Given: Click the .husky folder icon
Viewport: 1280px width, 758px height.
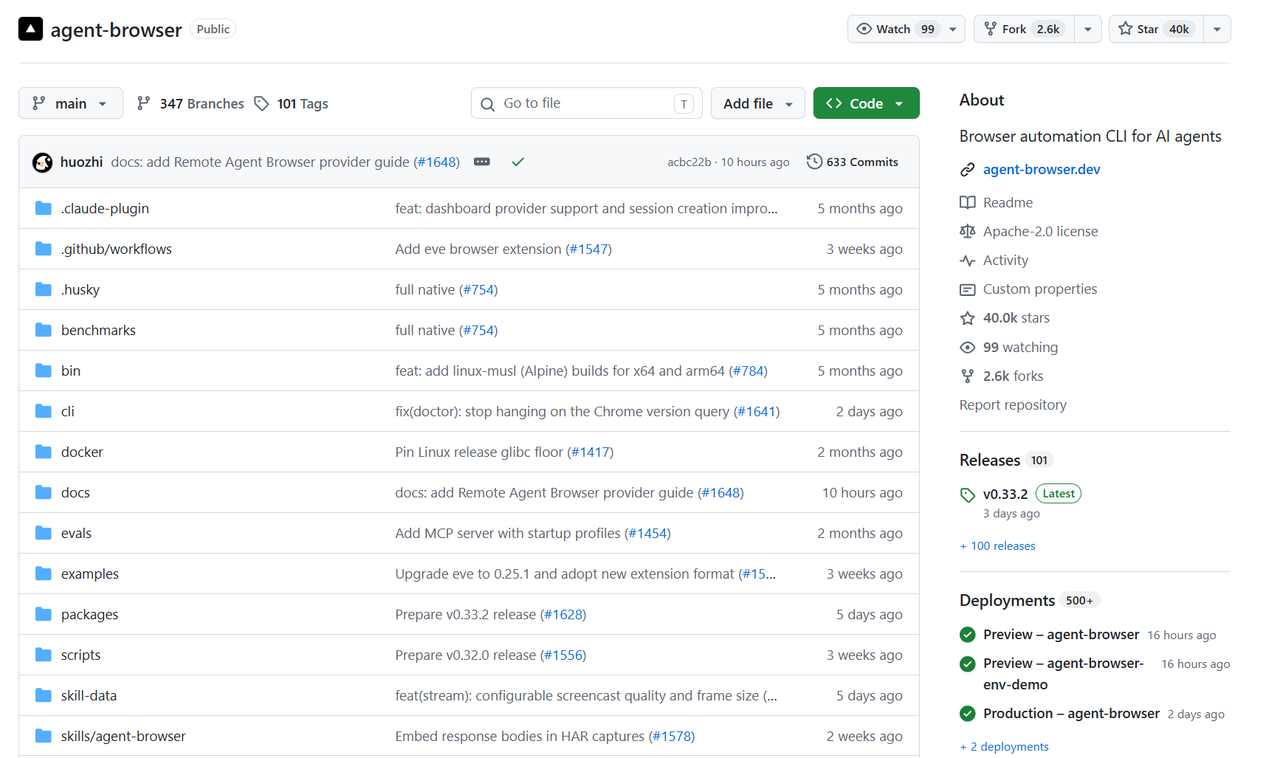Looking at the screenshot, I should (43, 289).
